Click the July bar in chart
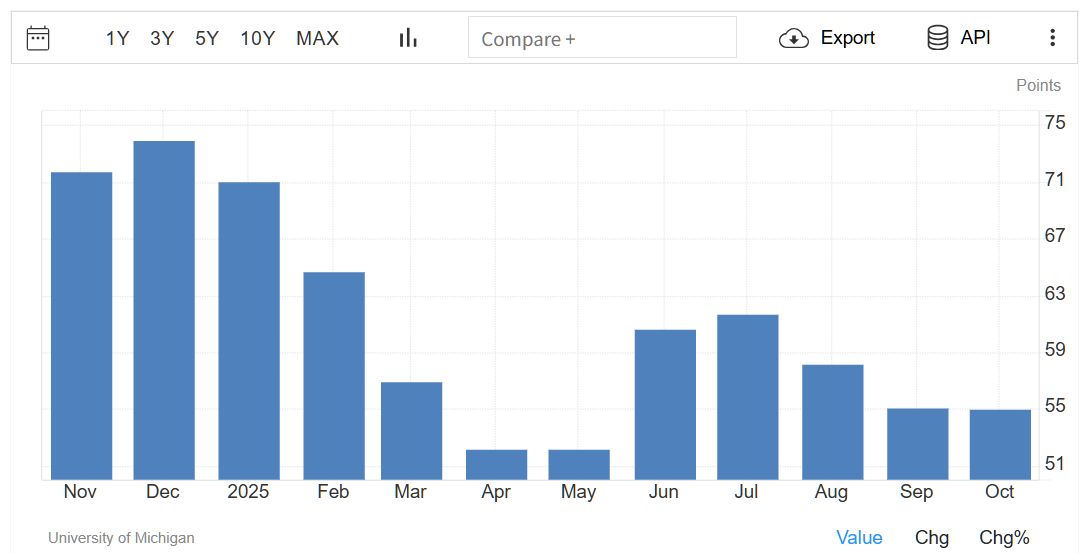Image resolution: width=1090 pixels, height=554 pixels. pyautogui.click(x=748, y=397)
